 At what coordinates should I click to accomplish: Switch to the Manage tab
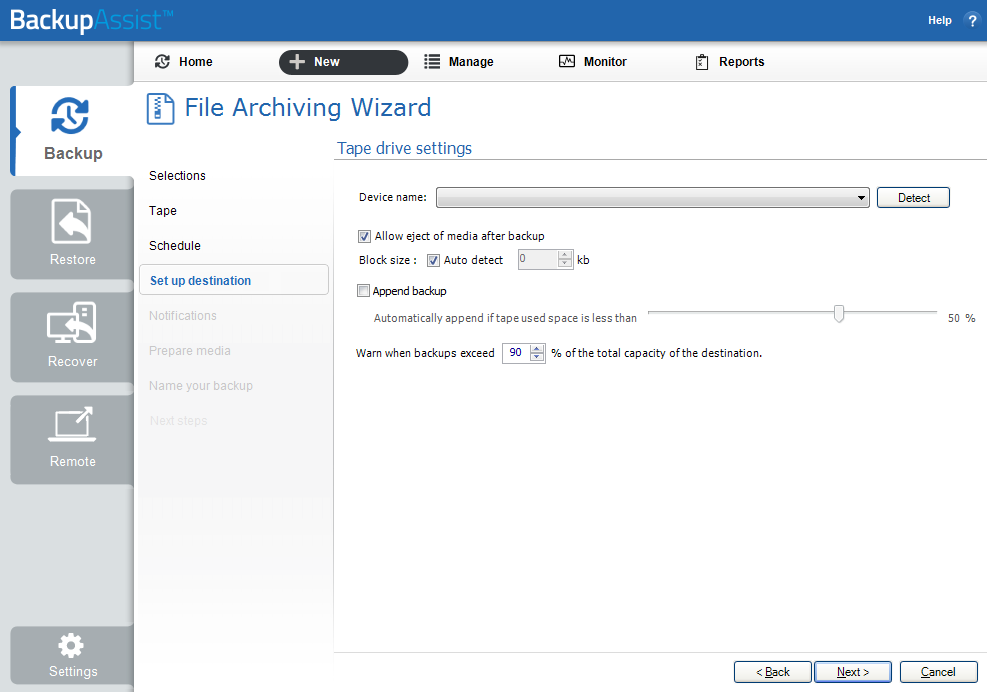click(x=459, y=61)
